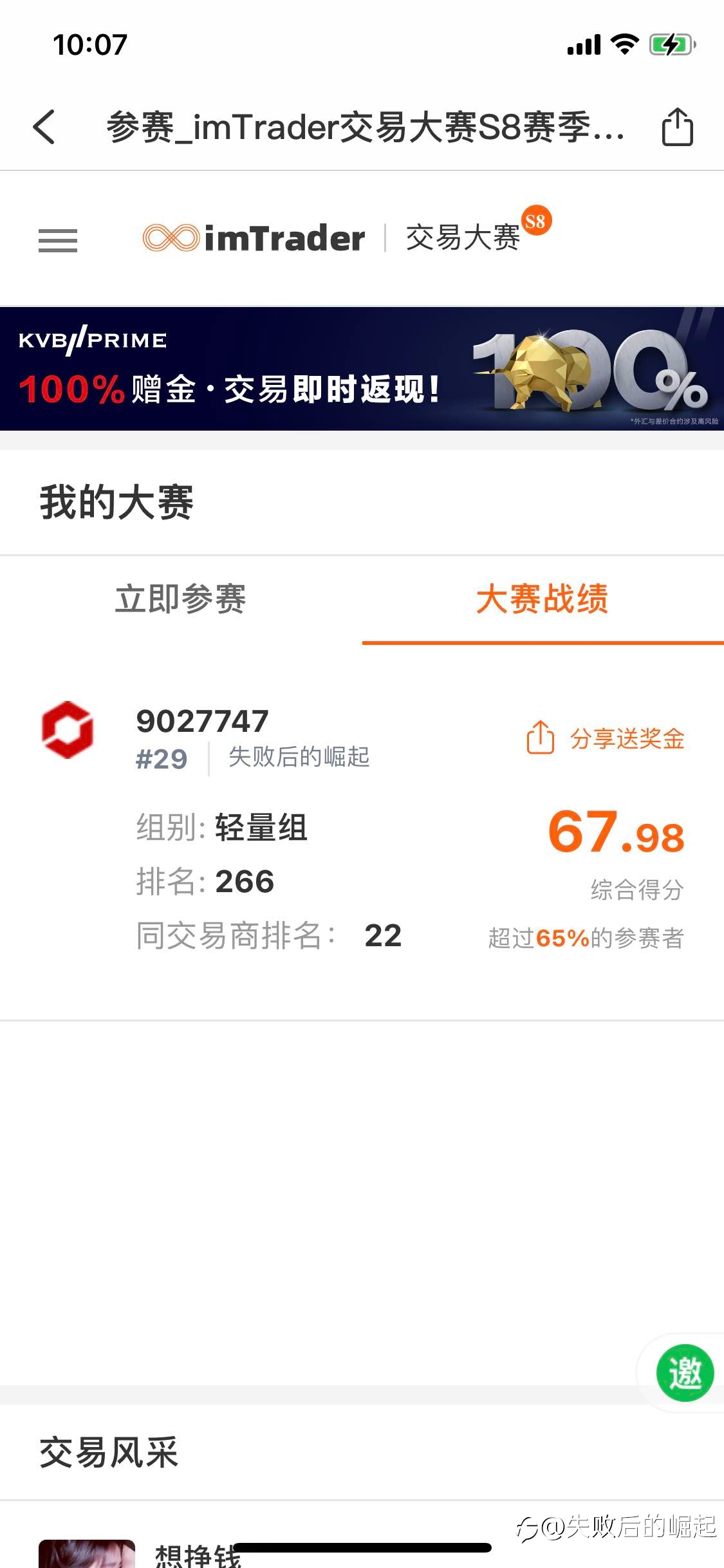Image resolution: width=724 pixels, height=1568 pixels.
Task: Open the hamburger menu
Action: tap(58, 240)
